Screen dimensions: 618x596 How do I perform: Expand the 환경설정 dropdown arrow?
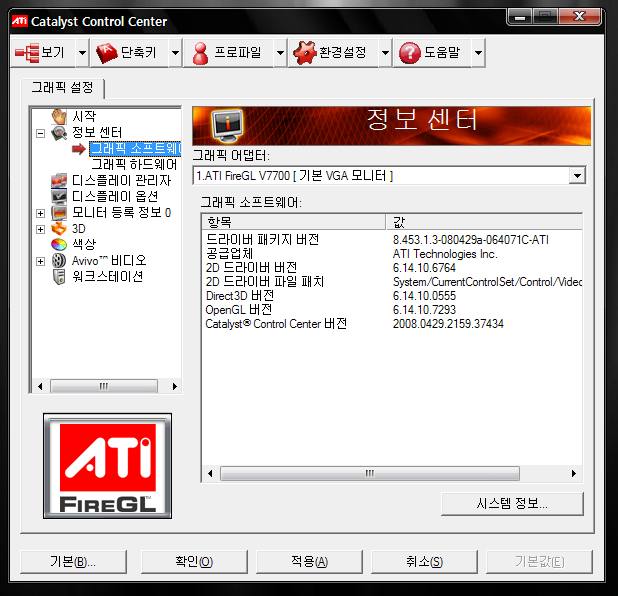point(385,52)
